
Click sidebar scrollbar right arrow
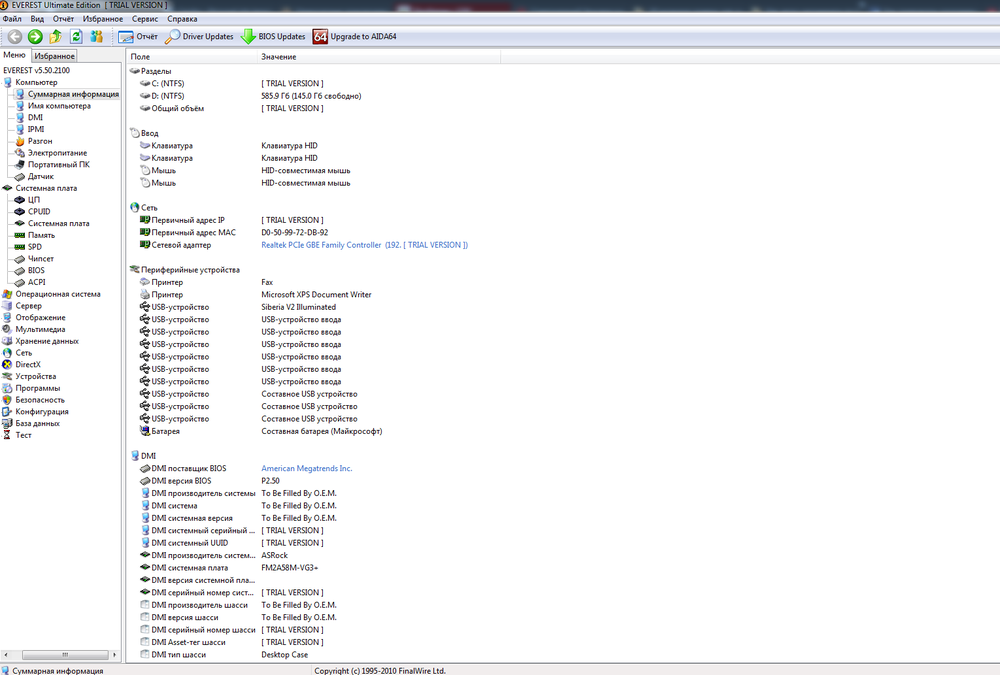tap(114, 655)
